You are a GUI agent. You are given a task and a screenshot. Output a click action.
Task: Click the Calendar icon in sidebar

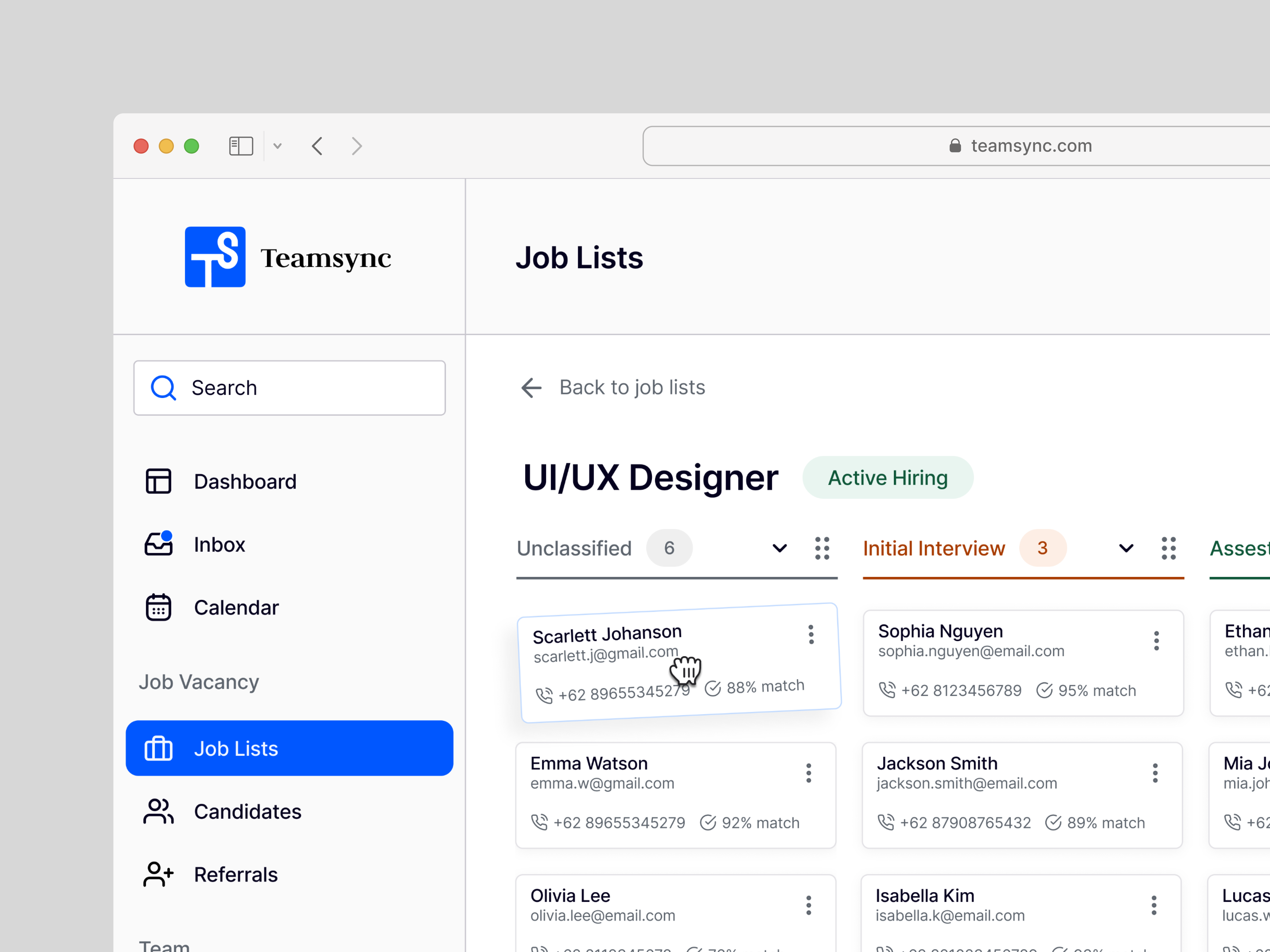(x=158, y=607)
